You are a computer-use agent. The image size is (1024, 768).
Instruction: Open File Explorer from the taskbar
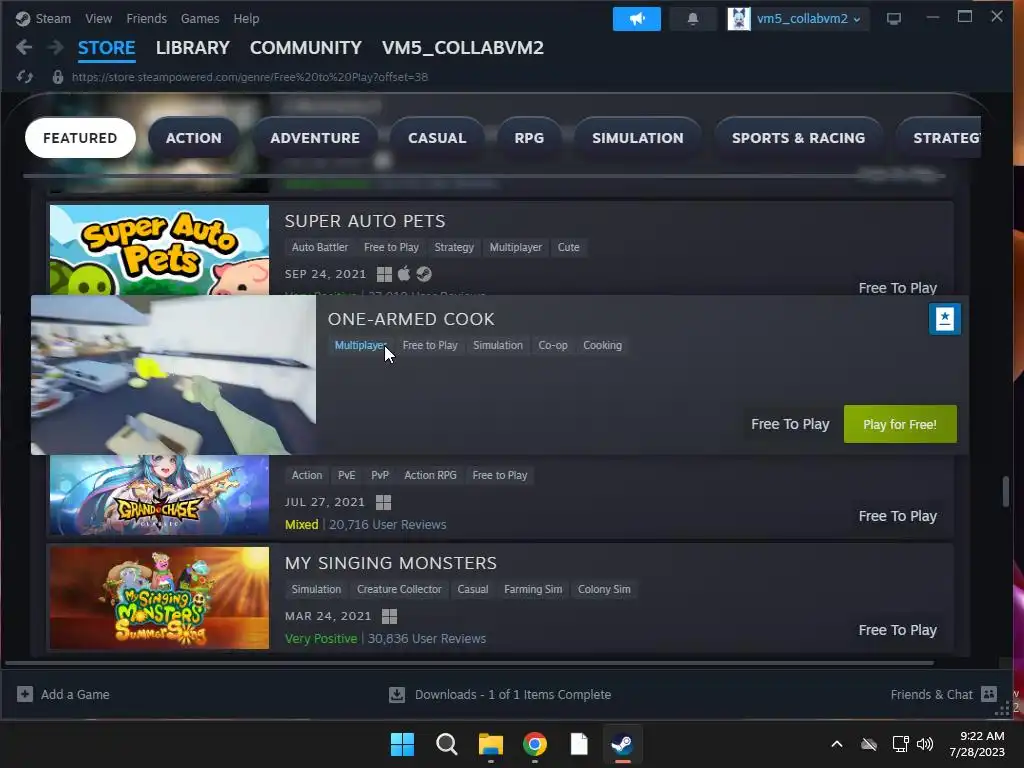[x=490, y=744]
